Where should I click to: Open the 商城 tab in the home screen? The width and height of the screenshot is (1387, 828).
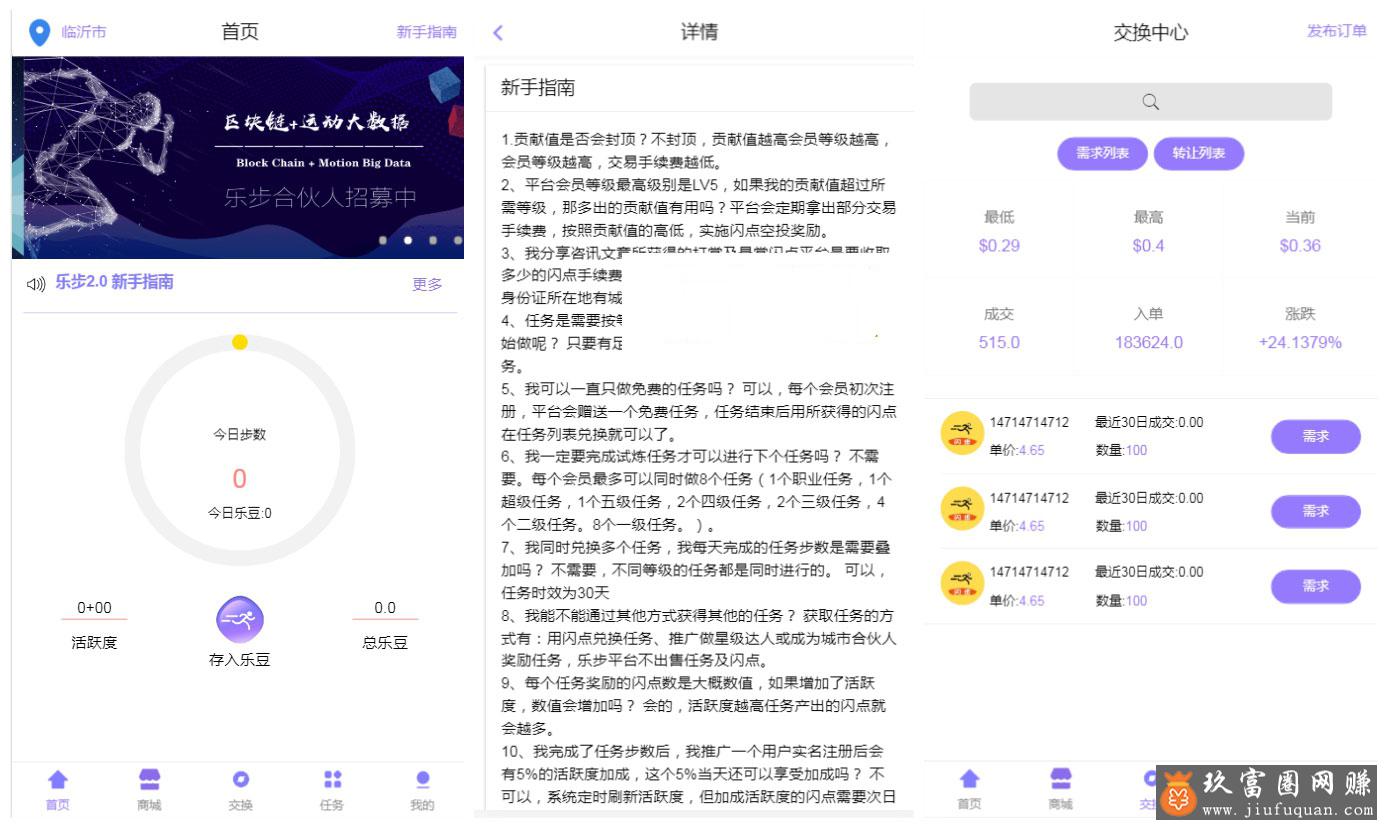tap(149, 790)
